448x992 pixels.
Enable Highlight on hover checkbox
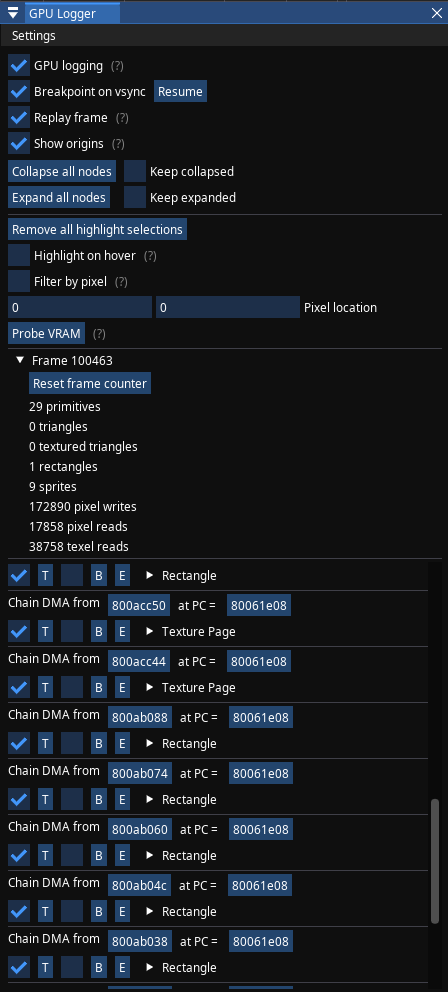(19, 256)
